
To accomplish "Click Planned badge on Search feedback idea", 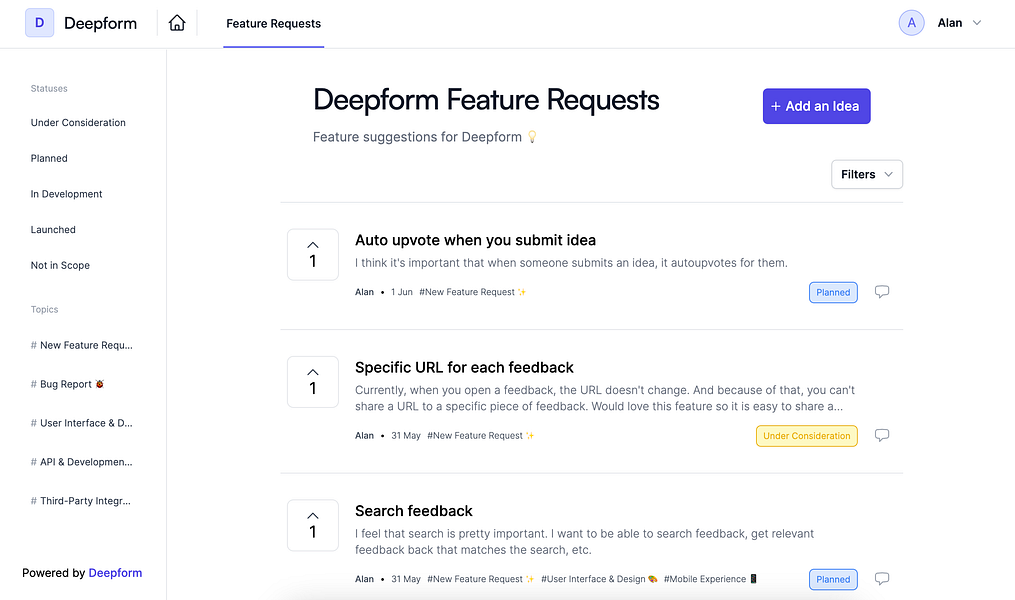I will point(833,579).
